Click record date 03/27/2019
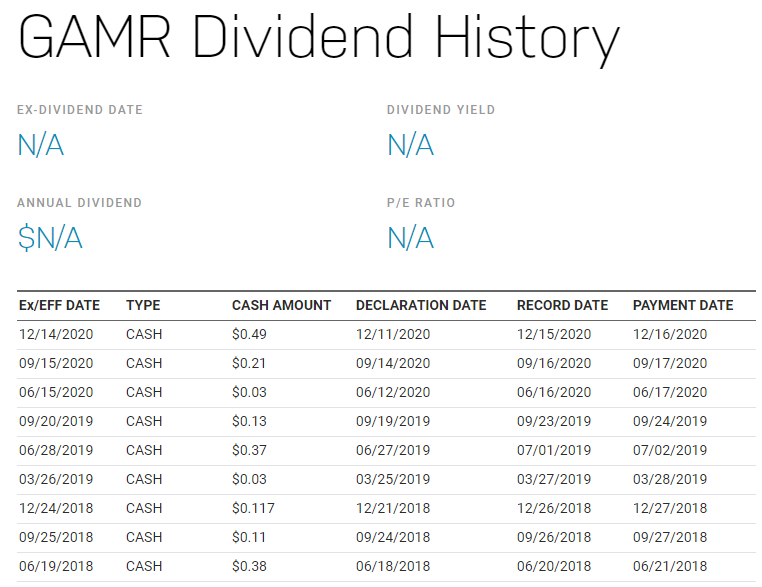Screen dimensions: 762x587 click(554, 479)
